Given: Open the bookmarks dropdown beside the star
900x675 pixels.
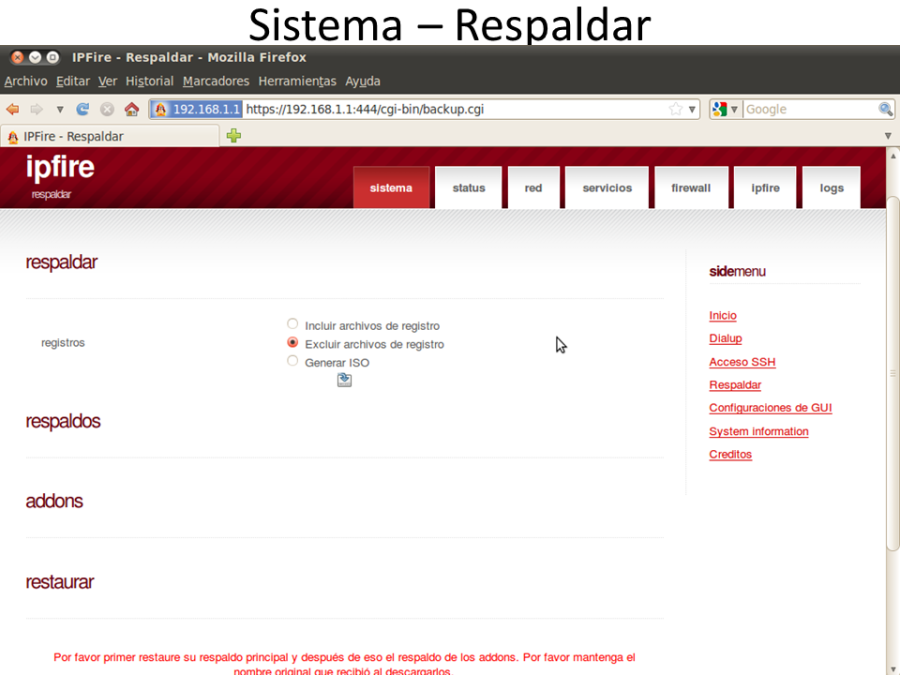Looking at the screenshot, I should tap(692, 109).
